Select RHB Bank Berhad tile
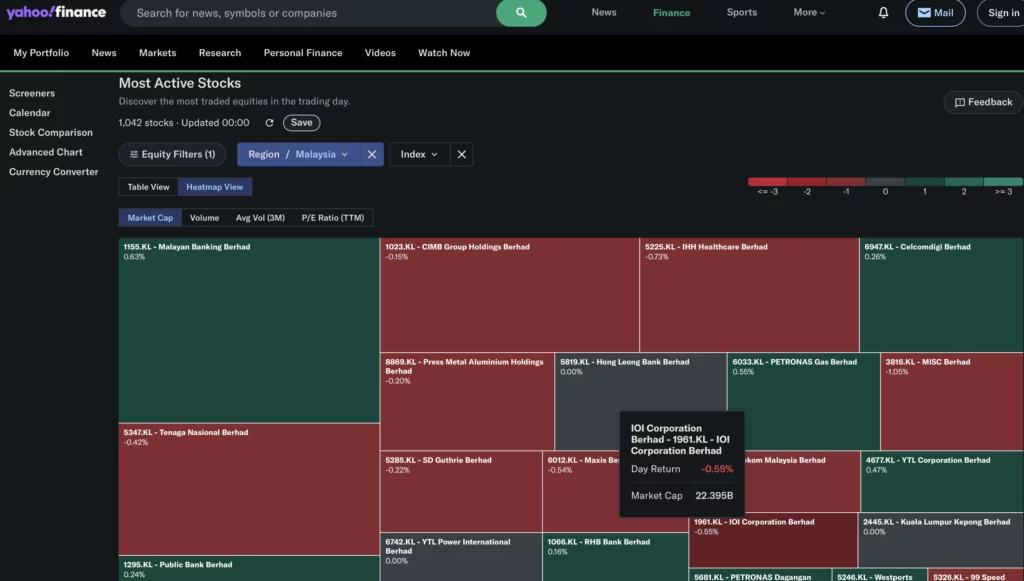 click(615, 557)
